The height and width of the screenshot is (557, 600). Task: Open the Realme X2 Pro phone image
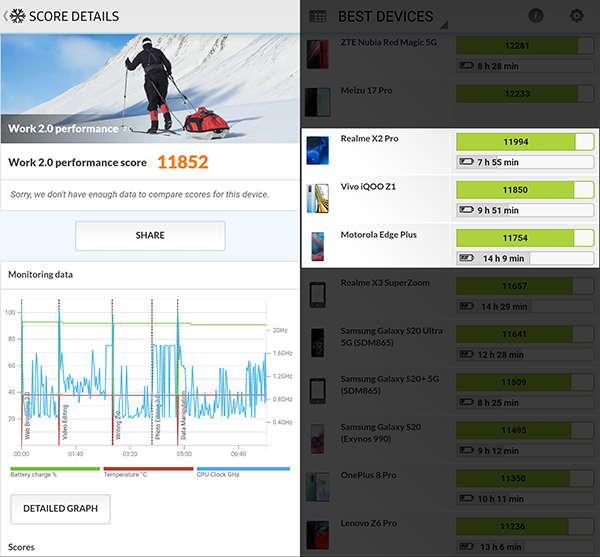point(317,150)
